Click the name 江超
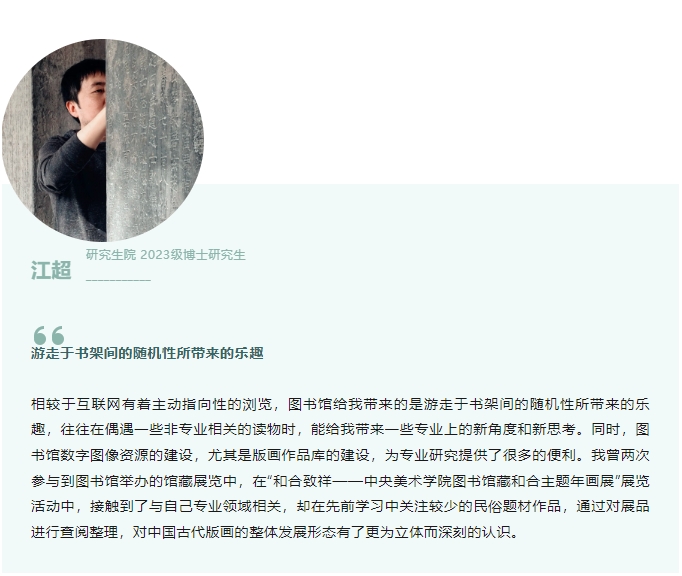This screenshot has width=682, height=576. 51,270
